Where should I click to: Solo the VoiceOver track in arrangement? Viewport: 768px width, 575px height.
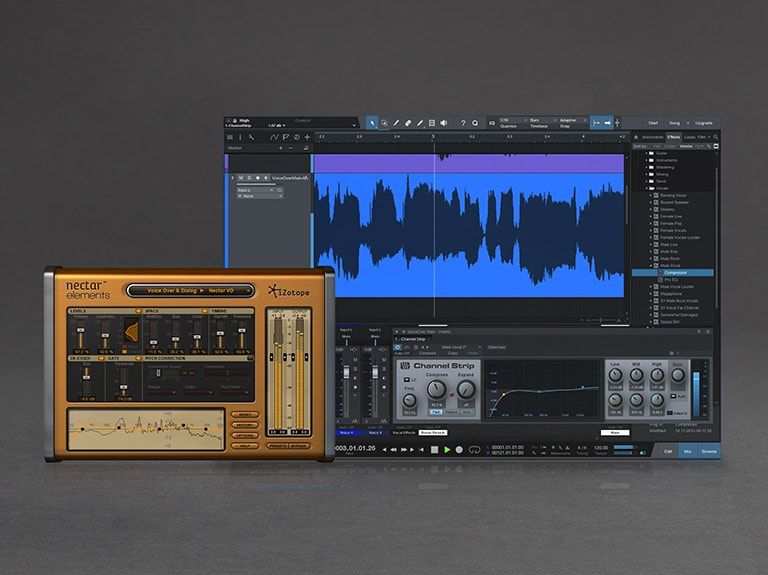[249, 178]
